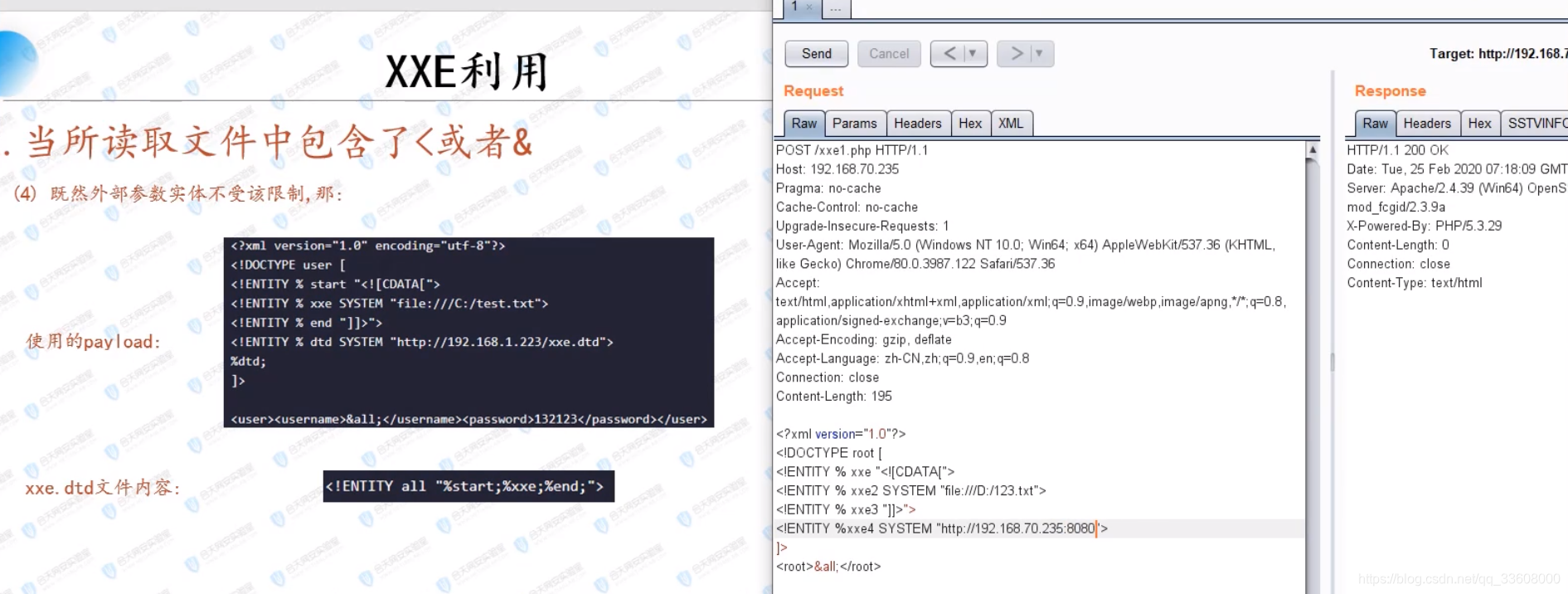Switch Request view to Raw tab

click(x=803, y=124)
